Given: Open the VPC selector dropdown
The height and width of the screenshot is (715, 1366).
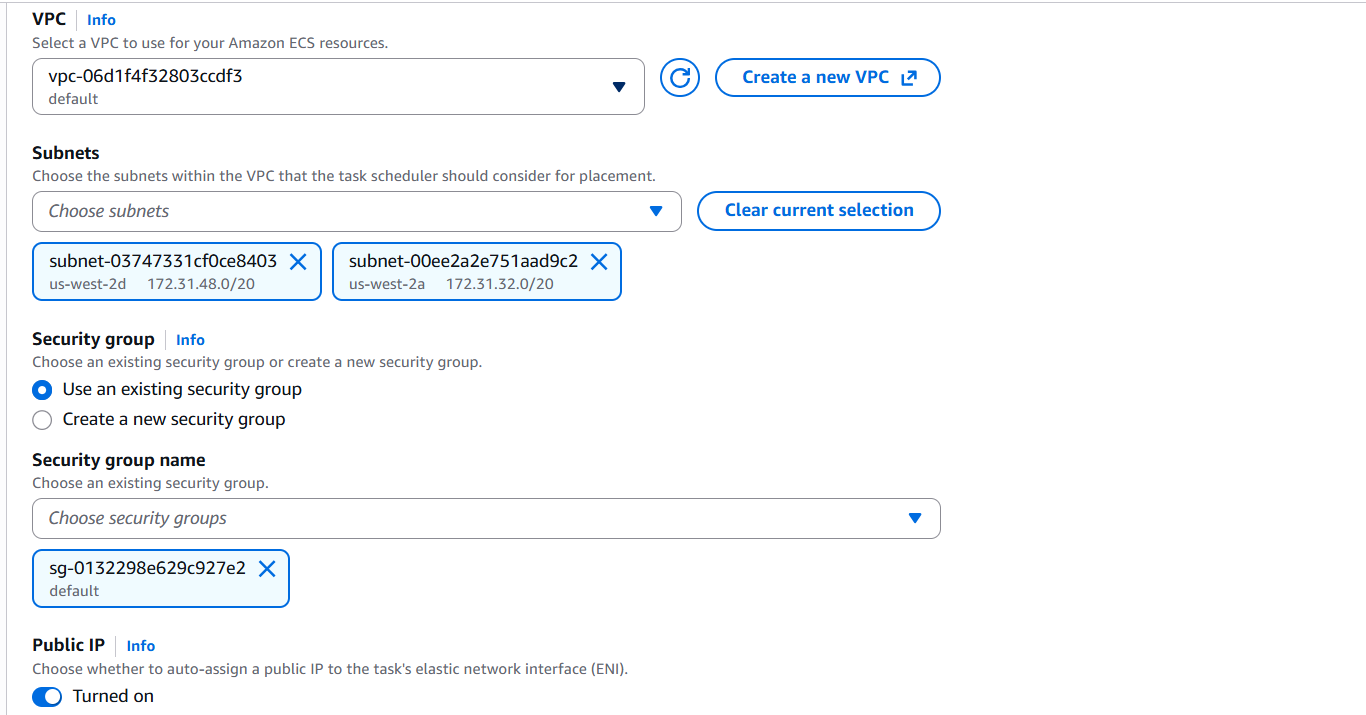Looking at the screenshot, I should (338, 86).
